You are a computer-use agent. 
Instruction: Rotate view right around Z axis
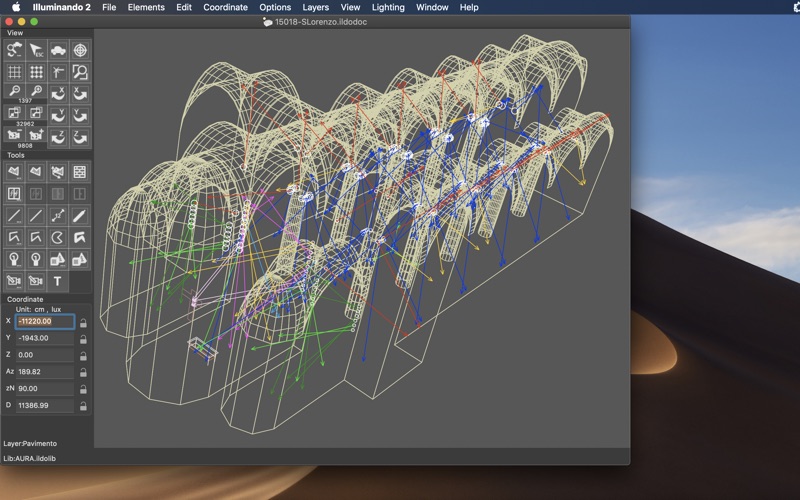[80, 138]
